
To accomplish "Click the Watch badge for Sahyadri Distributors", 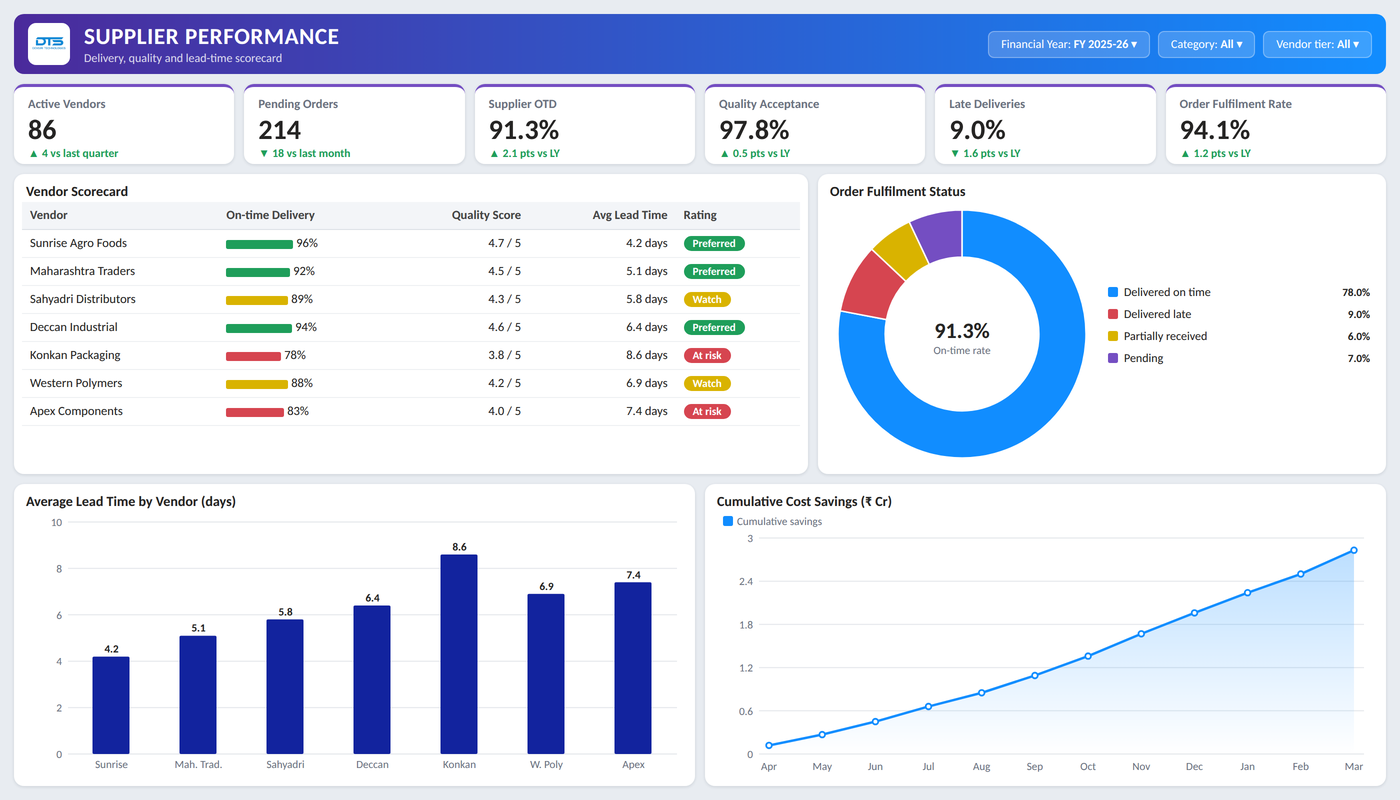I will pos(707,299).
